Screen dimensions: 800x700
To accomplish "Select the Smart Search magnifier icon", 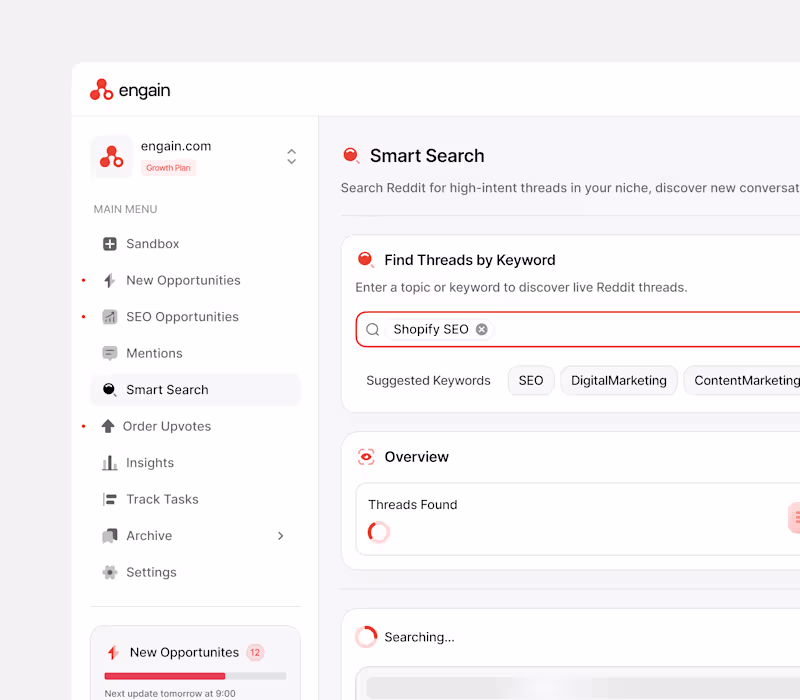I will [108, 389].
